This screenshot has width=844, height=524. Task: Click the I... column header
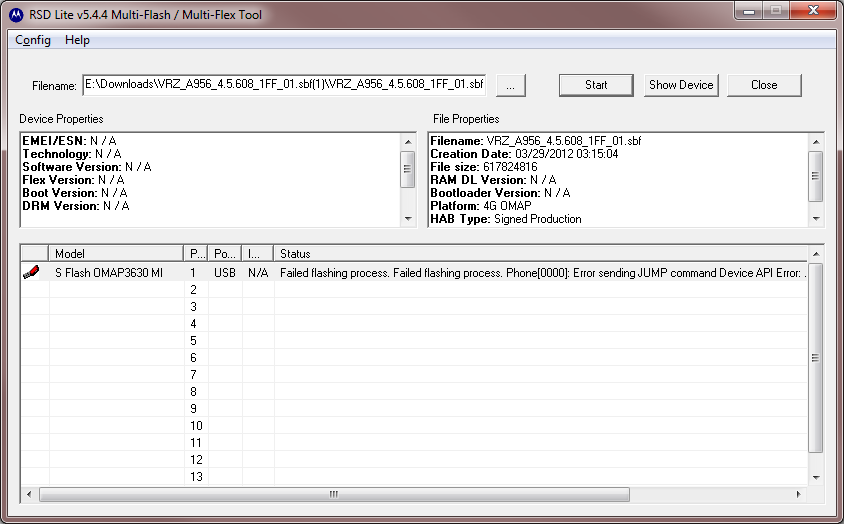point(258,254)
